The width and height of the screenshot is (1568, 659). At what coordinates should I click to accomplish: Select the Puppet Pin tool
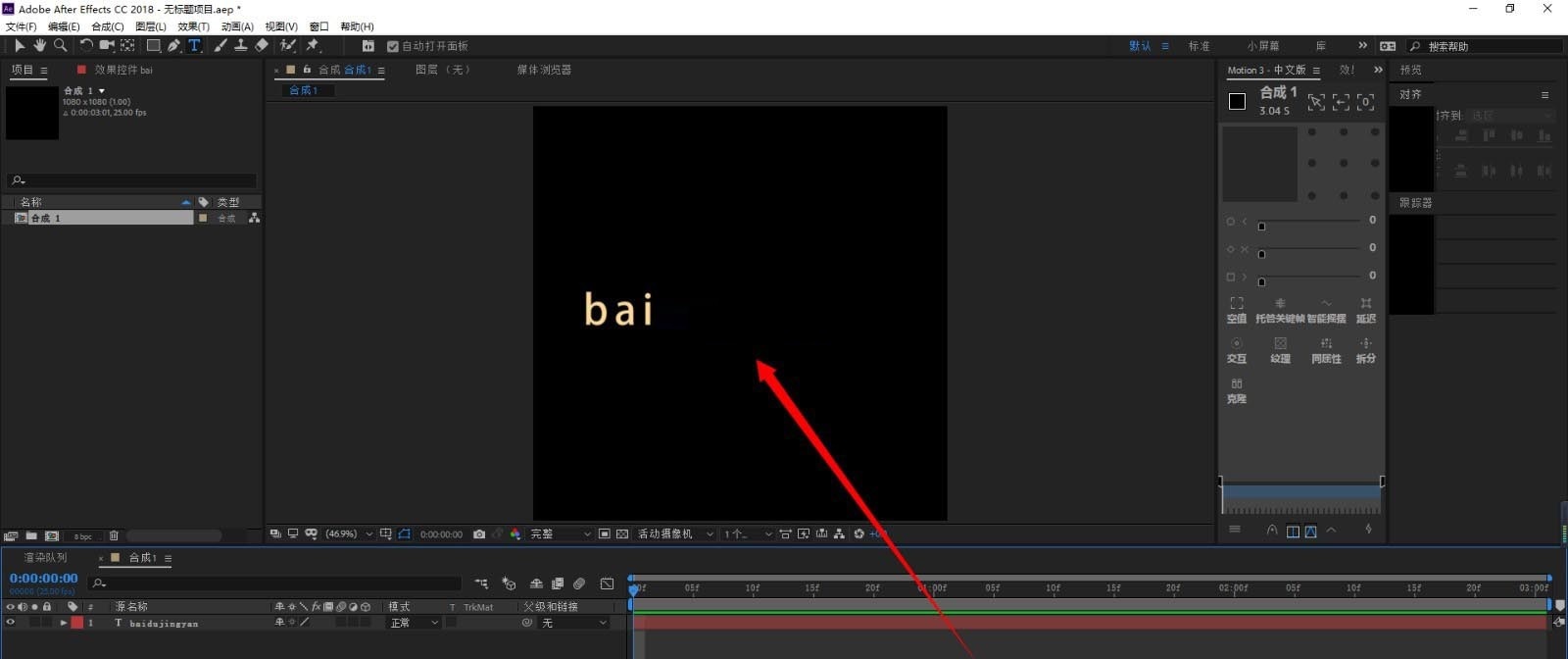(313, 45)
